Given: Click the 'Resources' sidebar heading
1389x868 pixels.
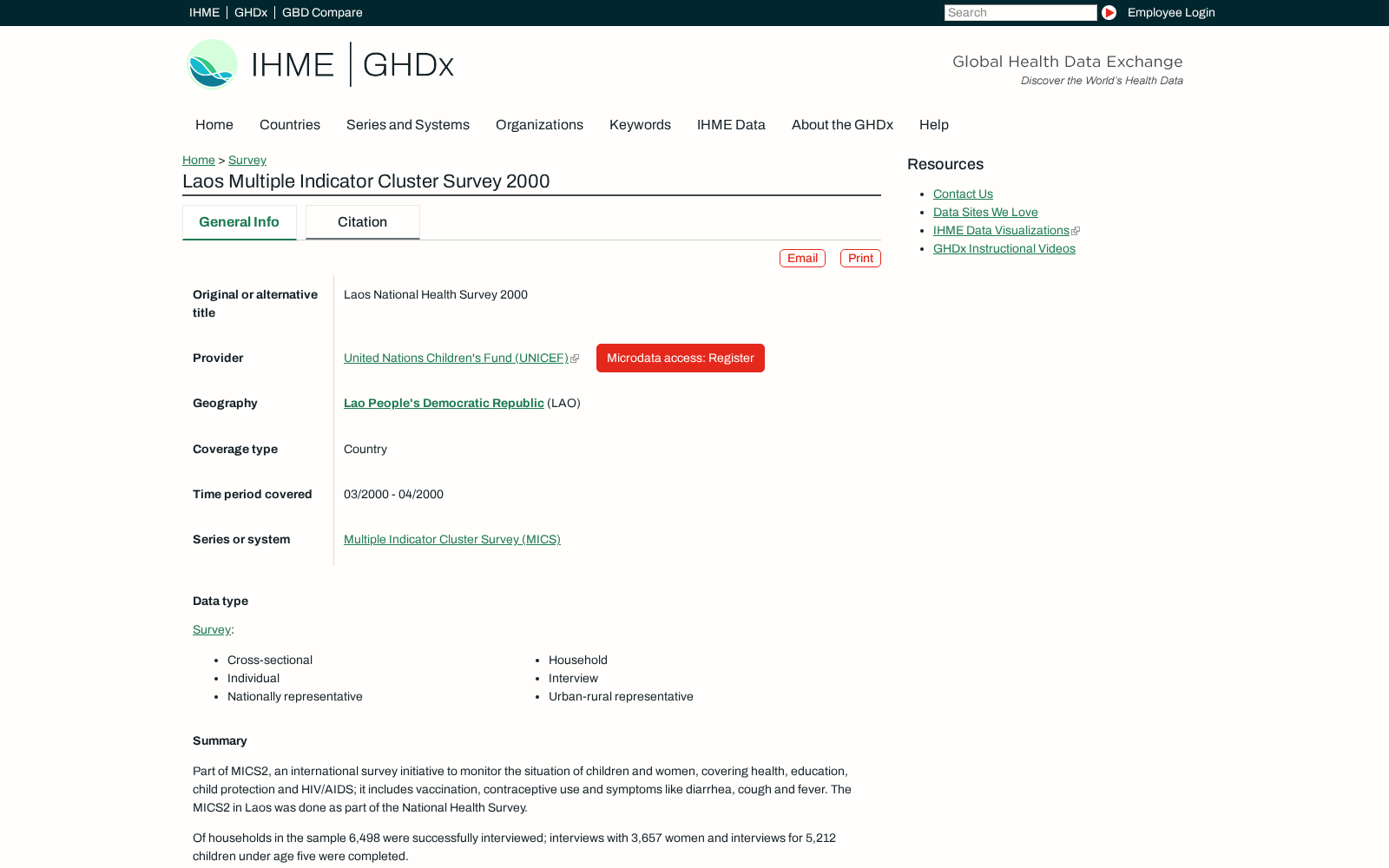Looking at the screenshot, I should [x=945, y=164].
